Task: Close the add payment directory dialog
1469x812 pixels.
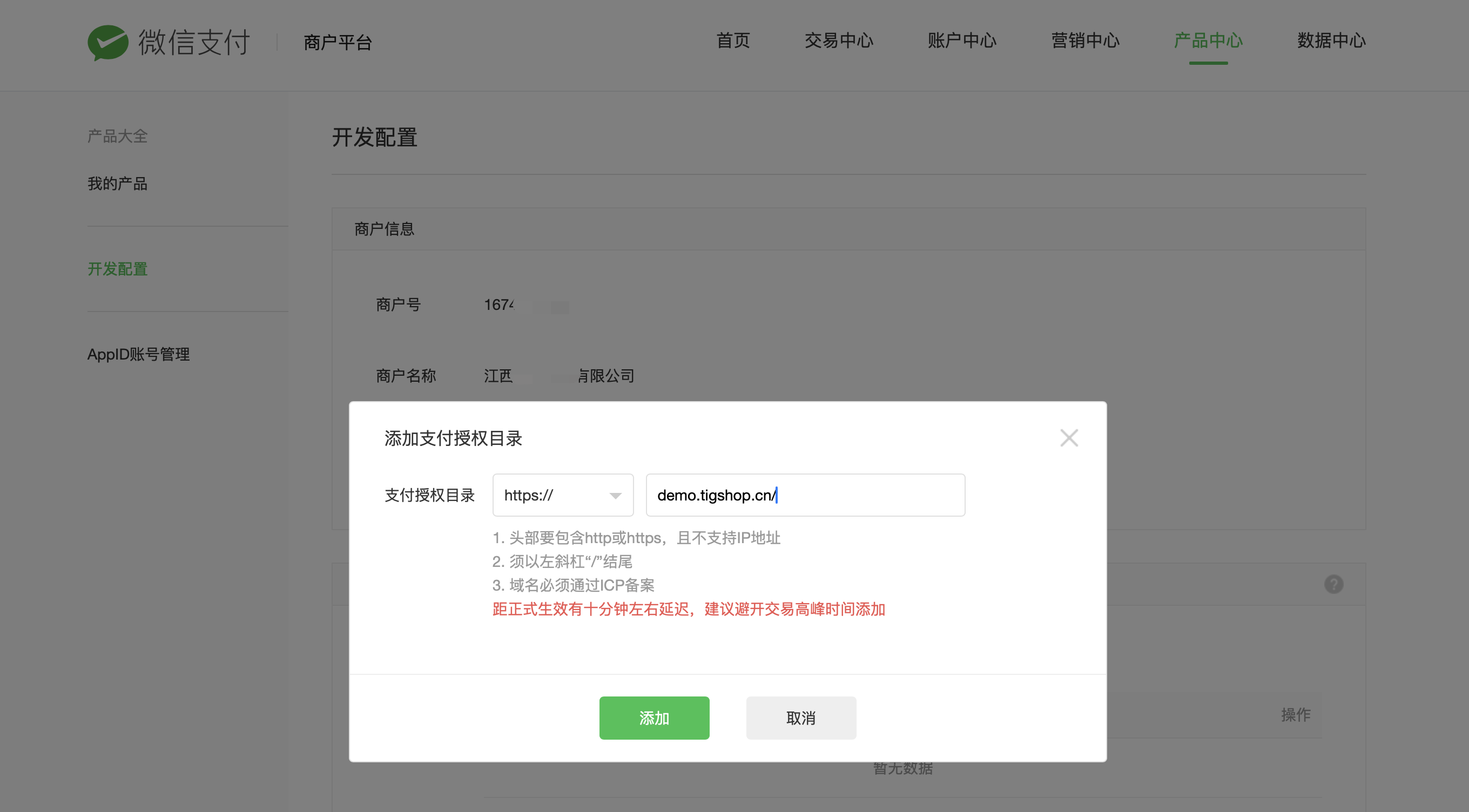Action: (x=1069, y=438)
